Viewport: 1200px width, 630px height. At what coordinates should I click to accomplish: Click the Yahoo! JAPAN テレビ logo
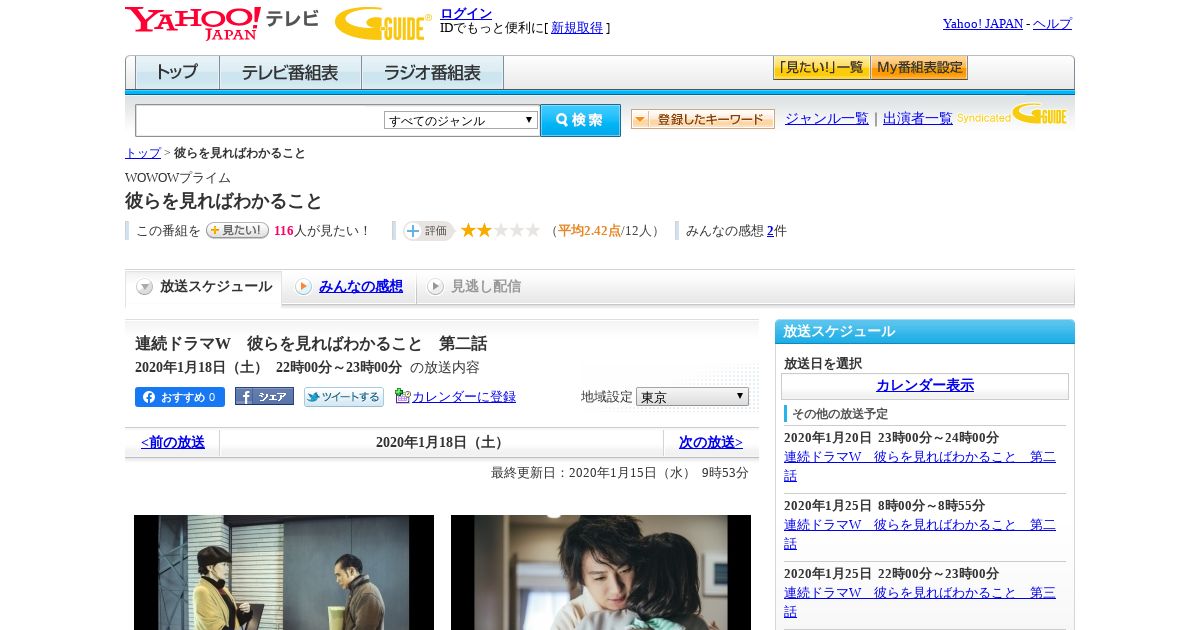222,22
